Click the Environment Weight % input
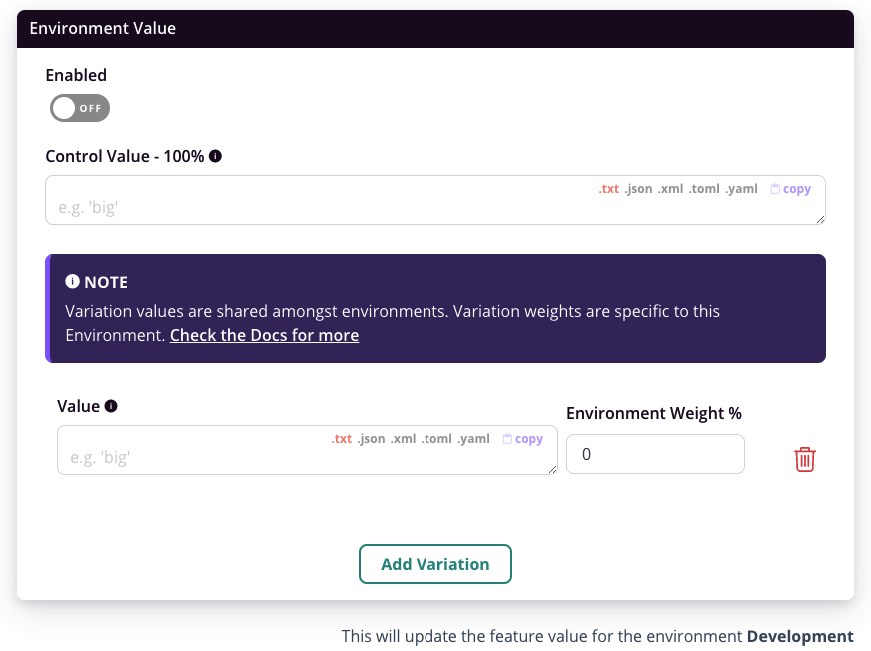 [655, 454]
